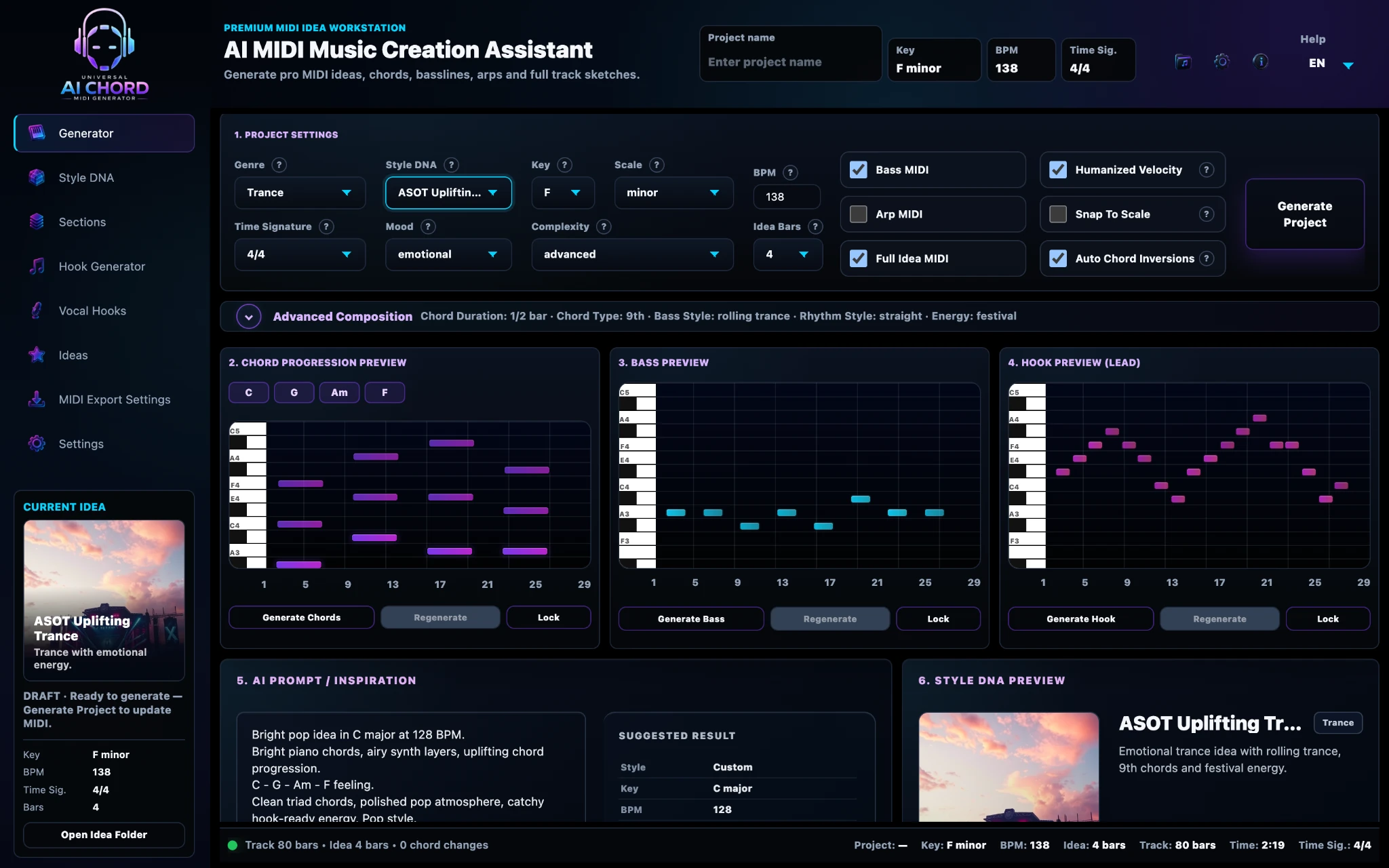Click the info icon in top header
This screenshot has width=1389, height=868.
tap(1261, 62)
